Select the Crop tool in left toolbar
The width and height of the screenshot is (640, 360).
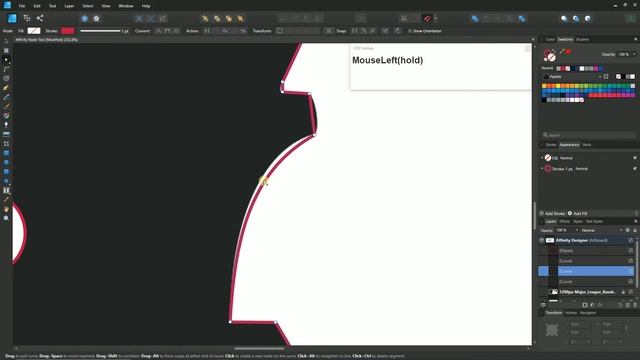pos(6,144)
